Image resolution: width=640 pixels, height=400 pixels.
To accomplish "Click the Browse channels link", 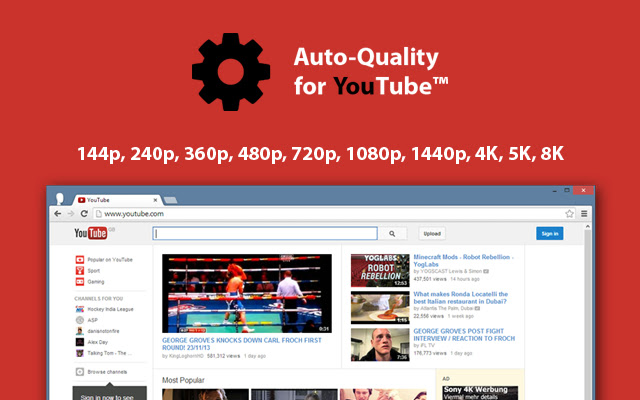I will [107, 372].
